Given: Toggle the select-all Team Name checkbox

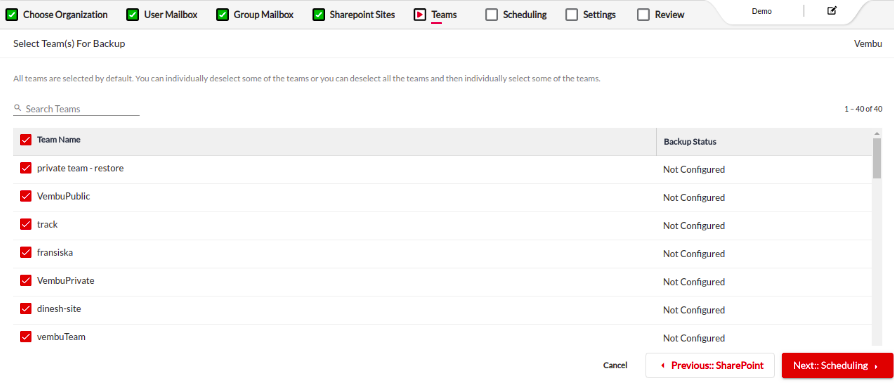Looking at the screenshot, I should [25, 140].
